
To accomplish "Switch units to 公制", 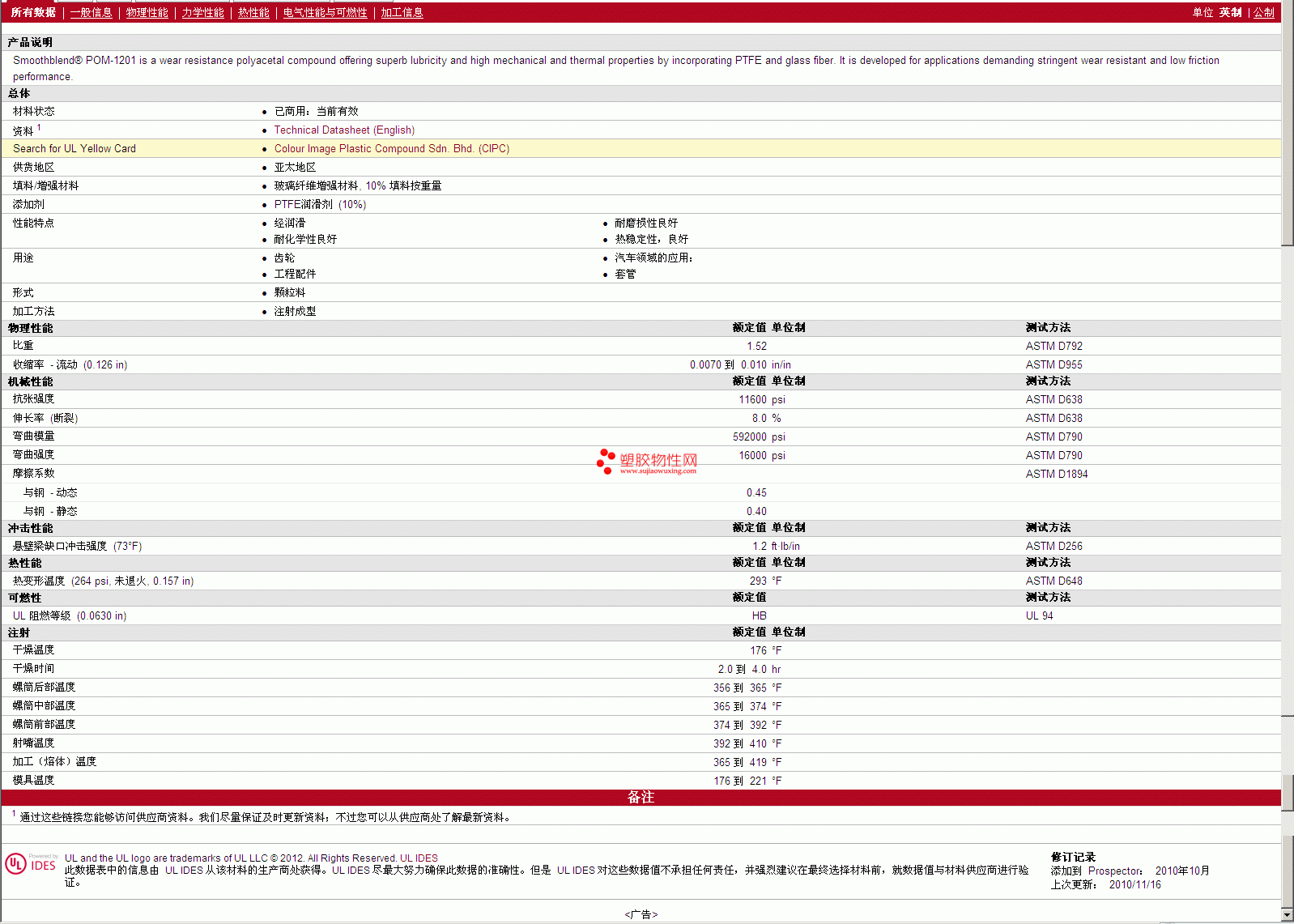I will click(1263, 13).
